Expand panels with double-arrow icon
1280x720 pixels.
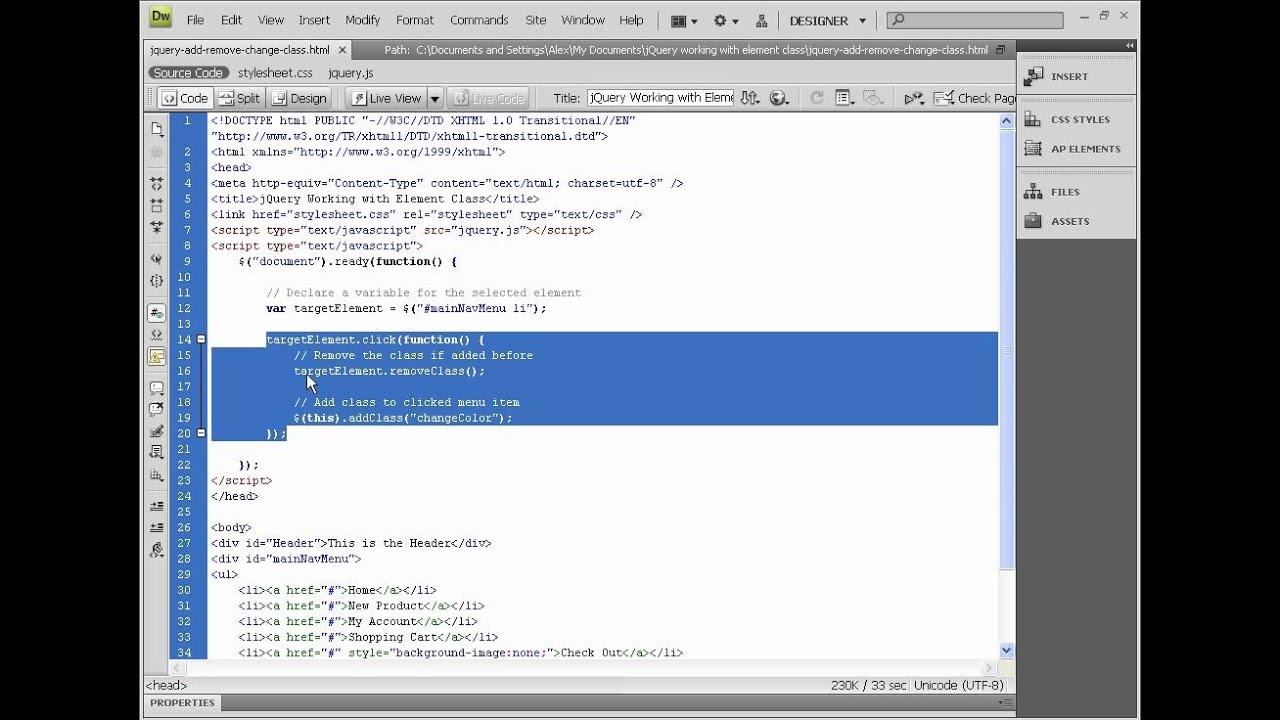tap(1129, 45)
